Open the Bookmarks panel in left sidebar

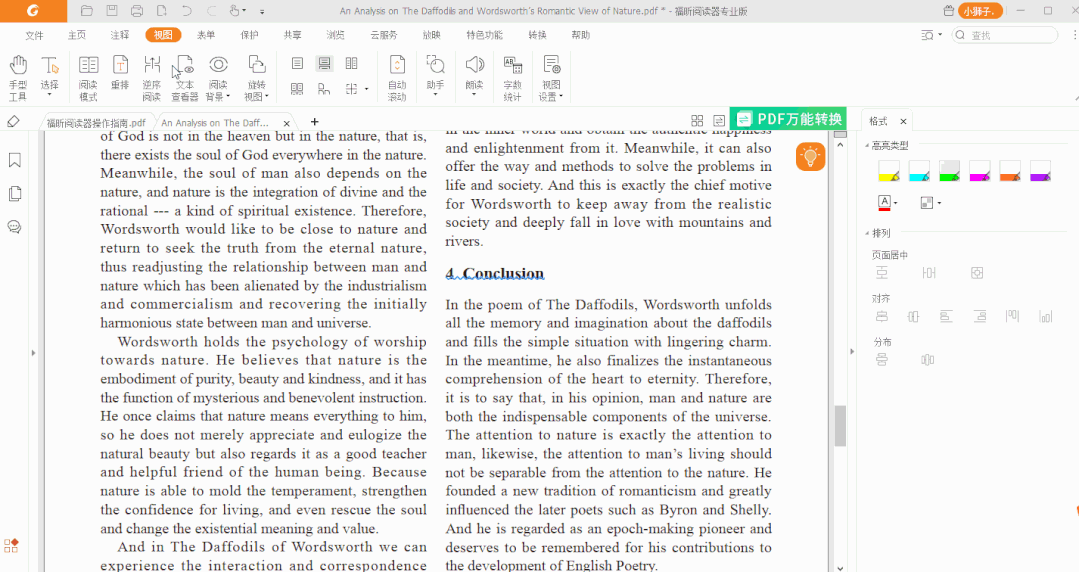pos(14,160)
